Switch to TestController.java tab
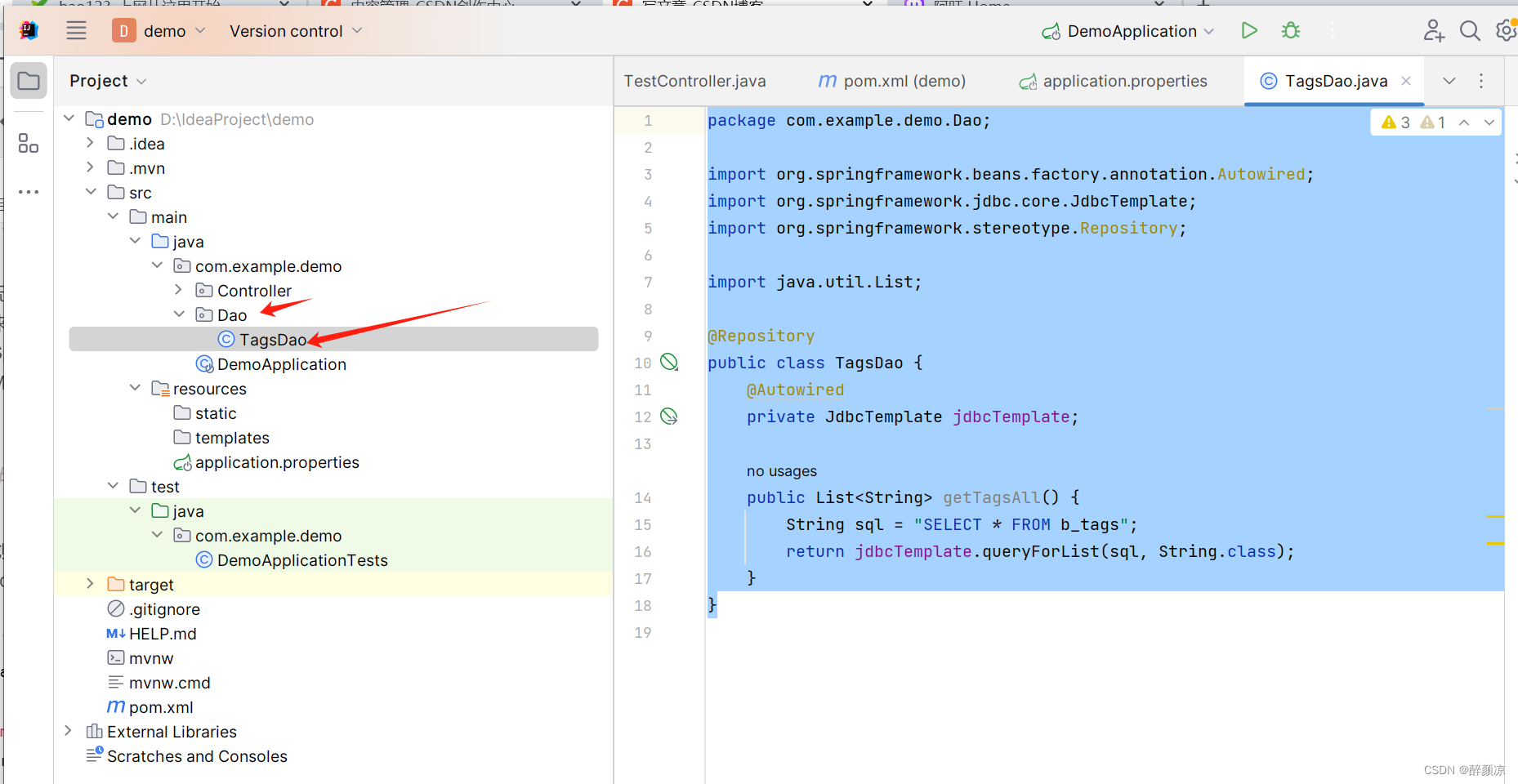Screen dimensions: 1518x784 [x=695, y=81]
